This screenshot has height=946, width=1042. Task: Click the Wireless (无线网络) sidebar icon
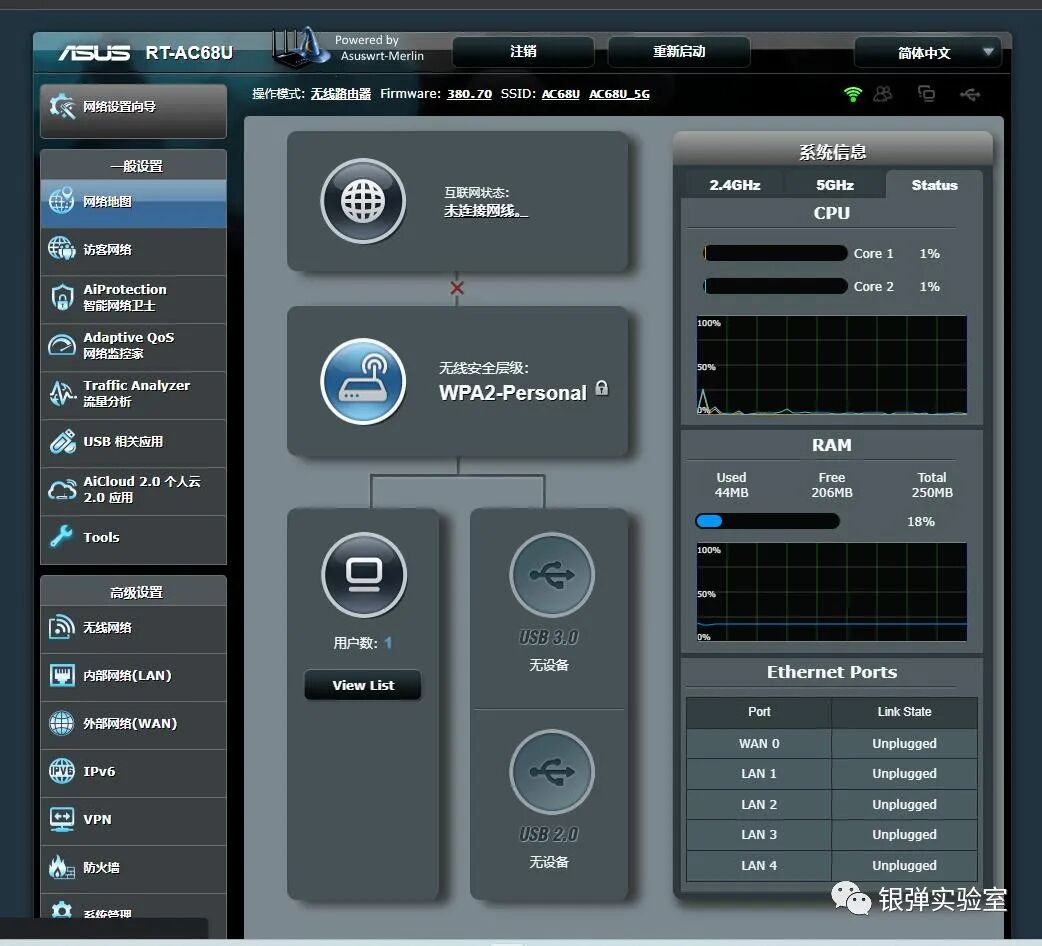click(x=62, y=627)
